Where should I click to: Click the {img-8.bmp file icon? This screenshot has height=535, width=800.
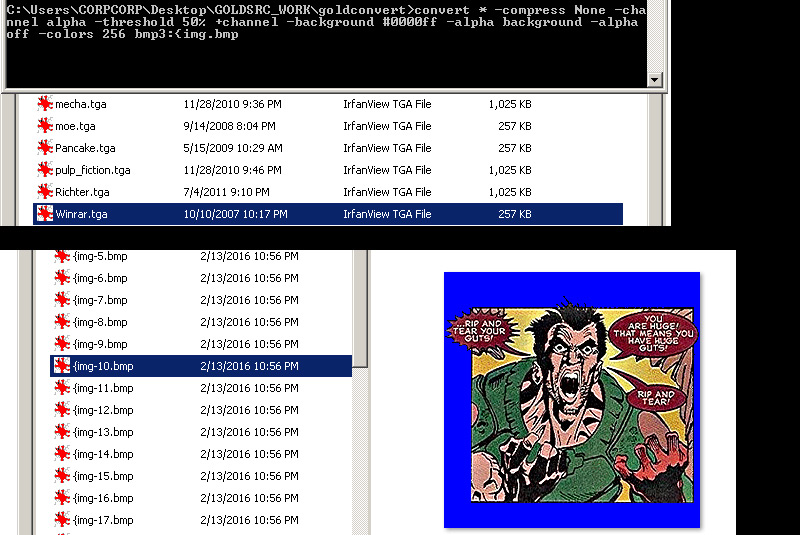coord(62,321)
